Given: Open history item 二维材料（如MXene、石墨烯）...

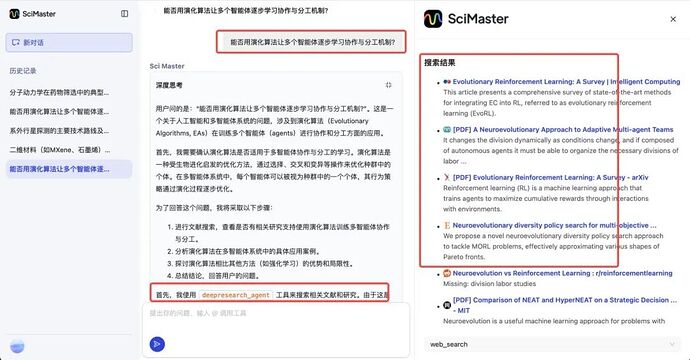Looking at the screenshot, I should coord(59,150).
